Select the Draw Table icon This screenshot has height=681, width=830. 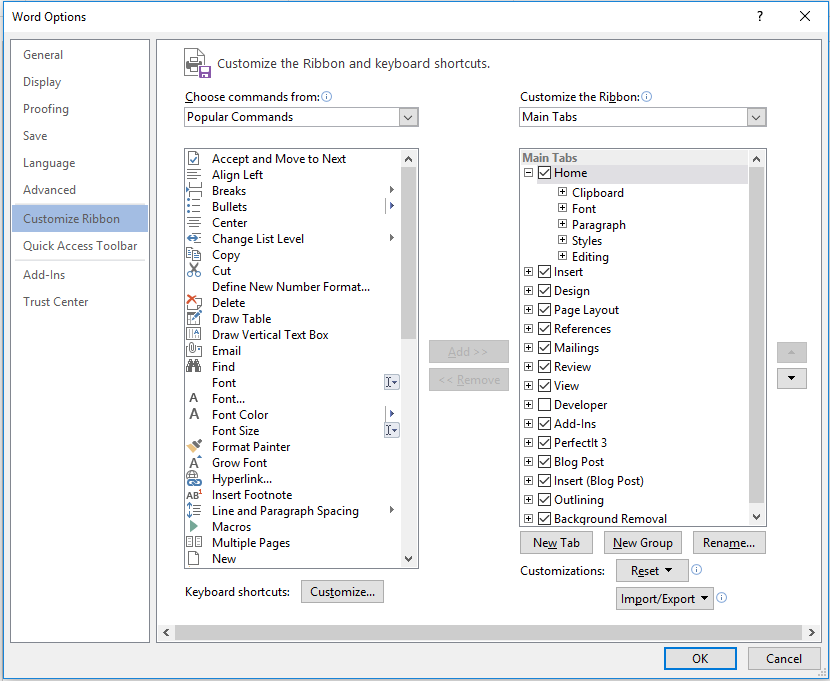tap(194, 318)
